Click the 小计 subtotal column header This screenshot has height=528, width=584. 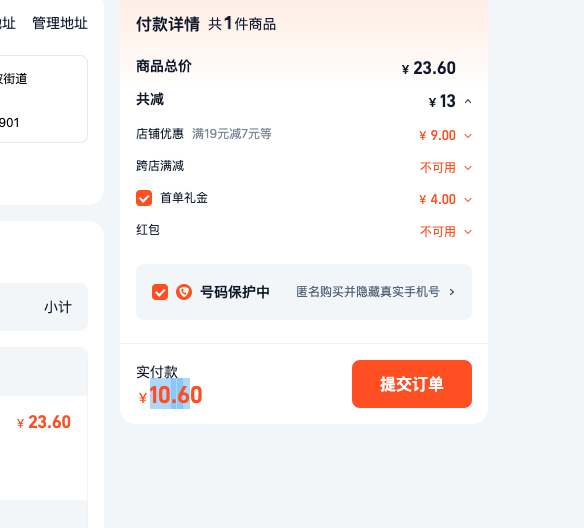(x=58, y=307)
